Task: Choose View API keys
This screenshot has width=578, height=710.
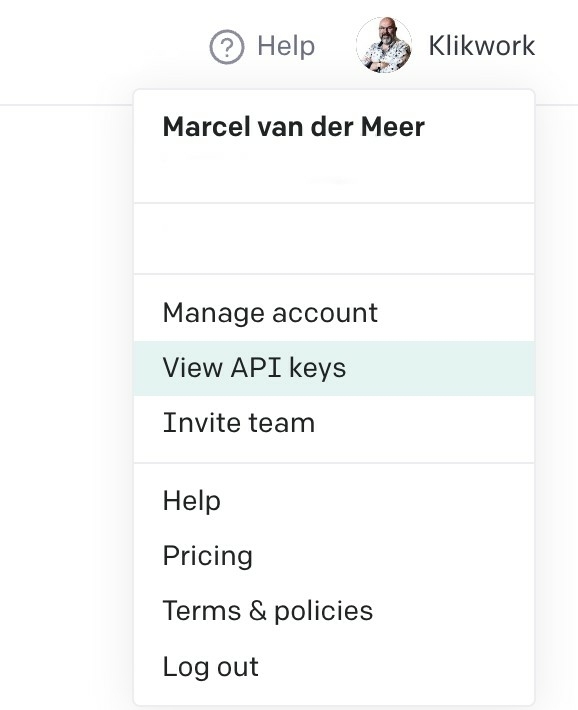Action: (x=334, y=368)
